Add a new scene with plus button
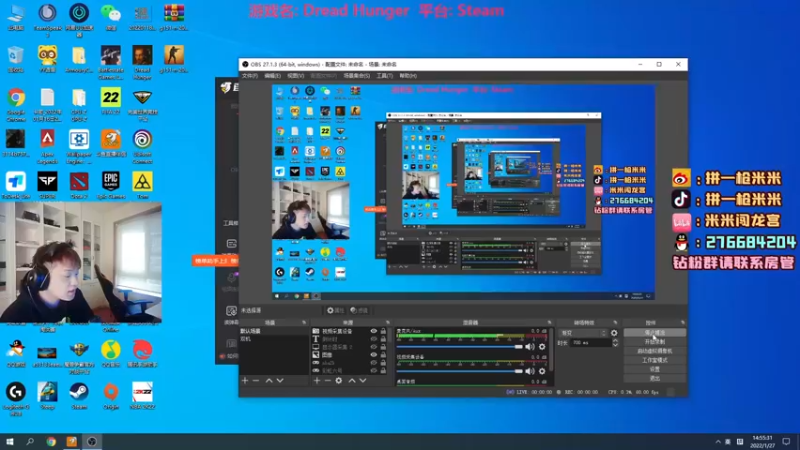This screenshot has width=800, height=450. pyautogui.click(x=245, y=381)
